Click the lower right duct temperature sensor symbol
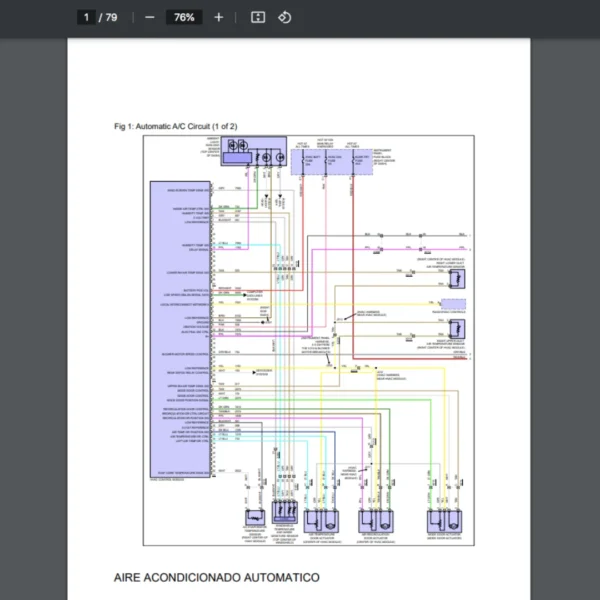Image resolution: width=600 pixels, height=600 pixels. pos(456,329)
